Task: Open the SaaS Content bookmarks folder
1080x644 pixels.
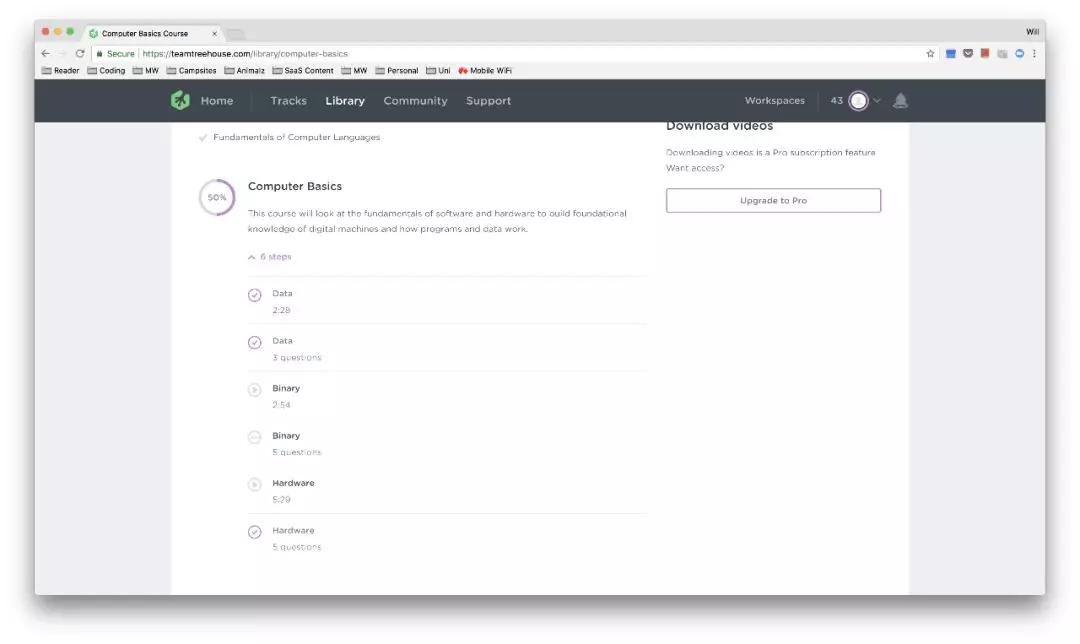Action: coord(303,70)
